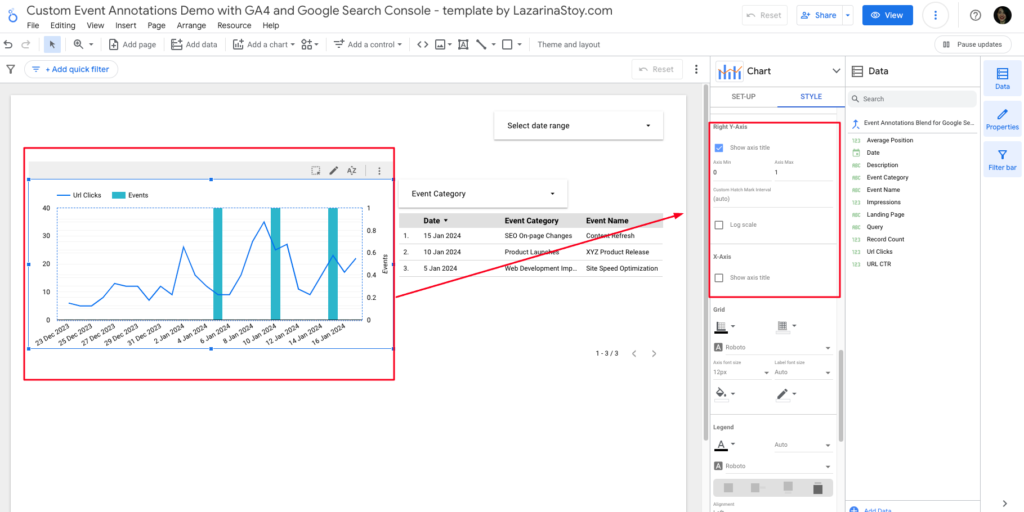This screenshot has width=1024, height=512.
Task: Expand the Add a control dropdown
Action: [368, 44]
